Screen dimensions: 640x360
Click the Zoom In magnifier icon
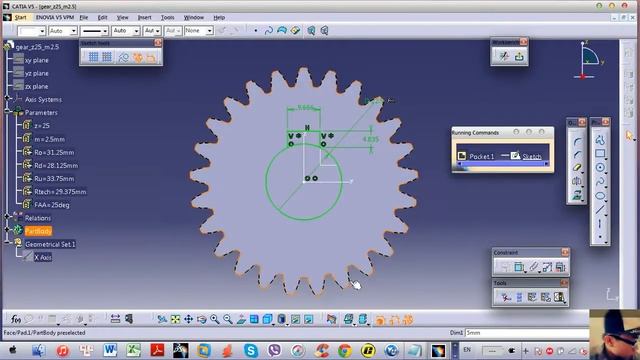click(215, 319)
